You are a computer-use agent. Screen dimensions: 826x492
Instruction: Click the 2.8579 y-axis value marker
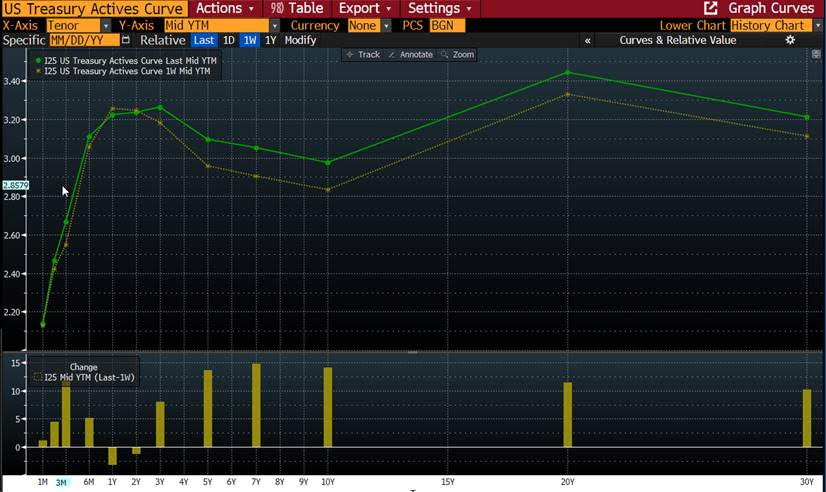pyautogui.click(x=16, y=185)
